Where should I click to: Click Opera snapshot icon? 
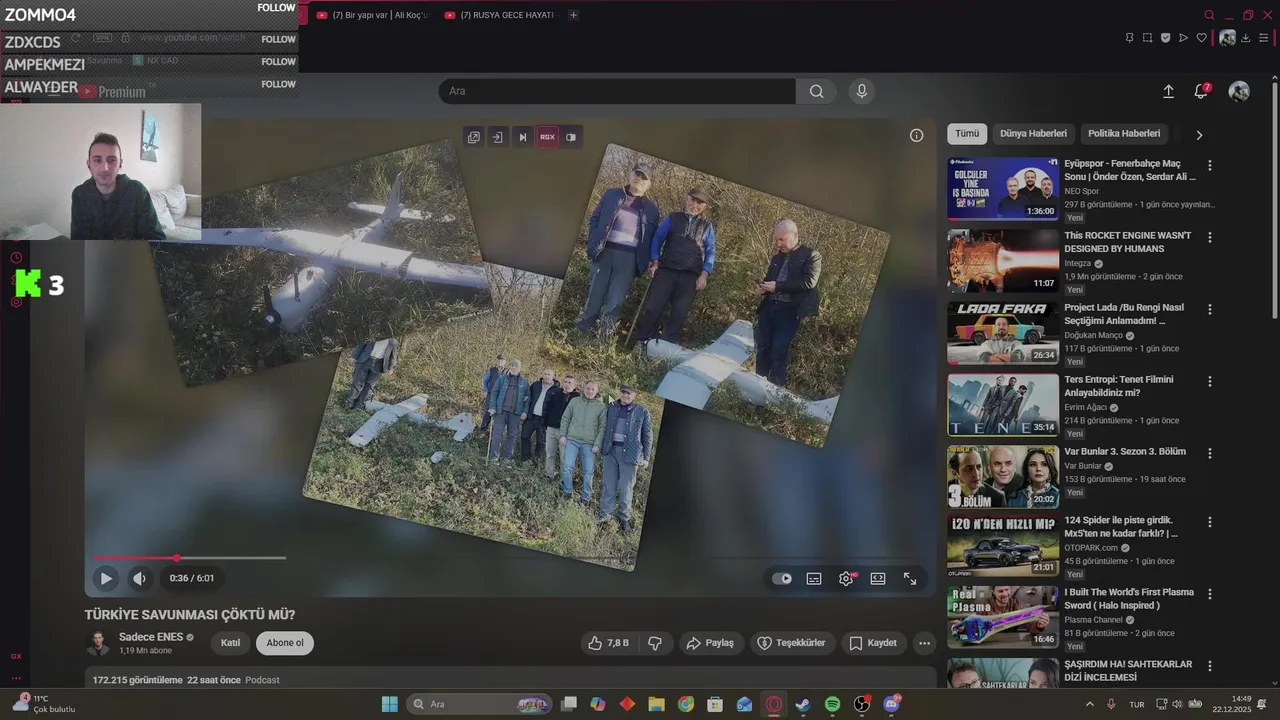(1147, 38)
